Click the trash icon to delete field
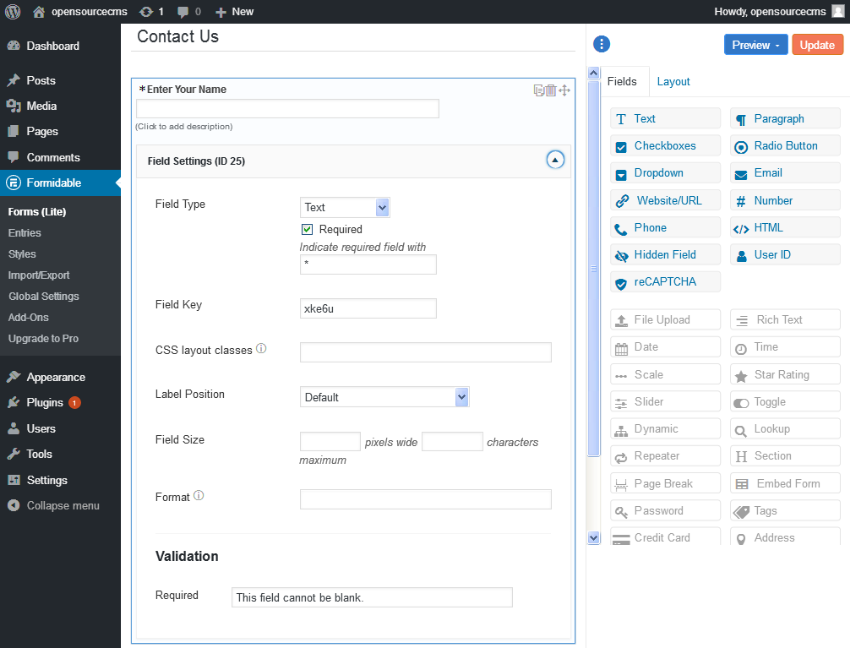The image size is (850, 648). [551, 90]
